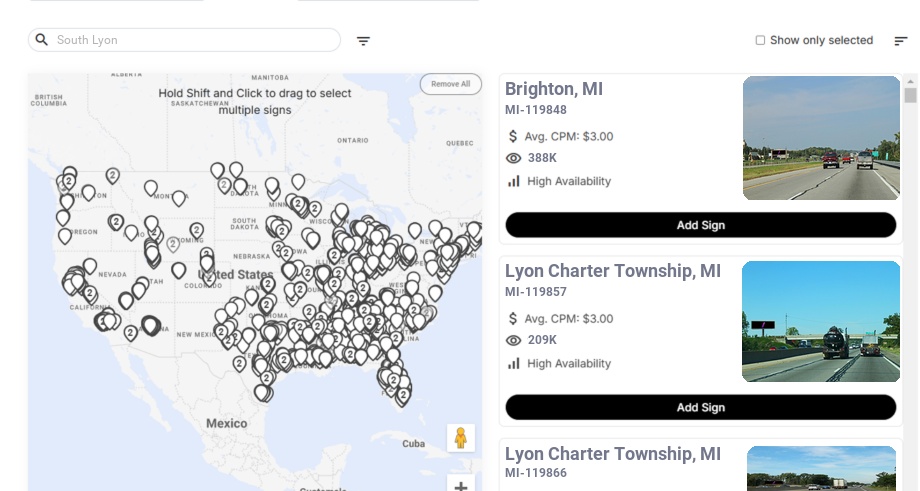The image size is (920, 491).
Task: Open the sort order icon
Action: [900, 41]
